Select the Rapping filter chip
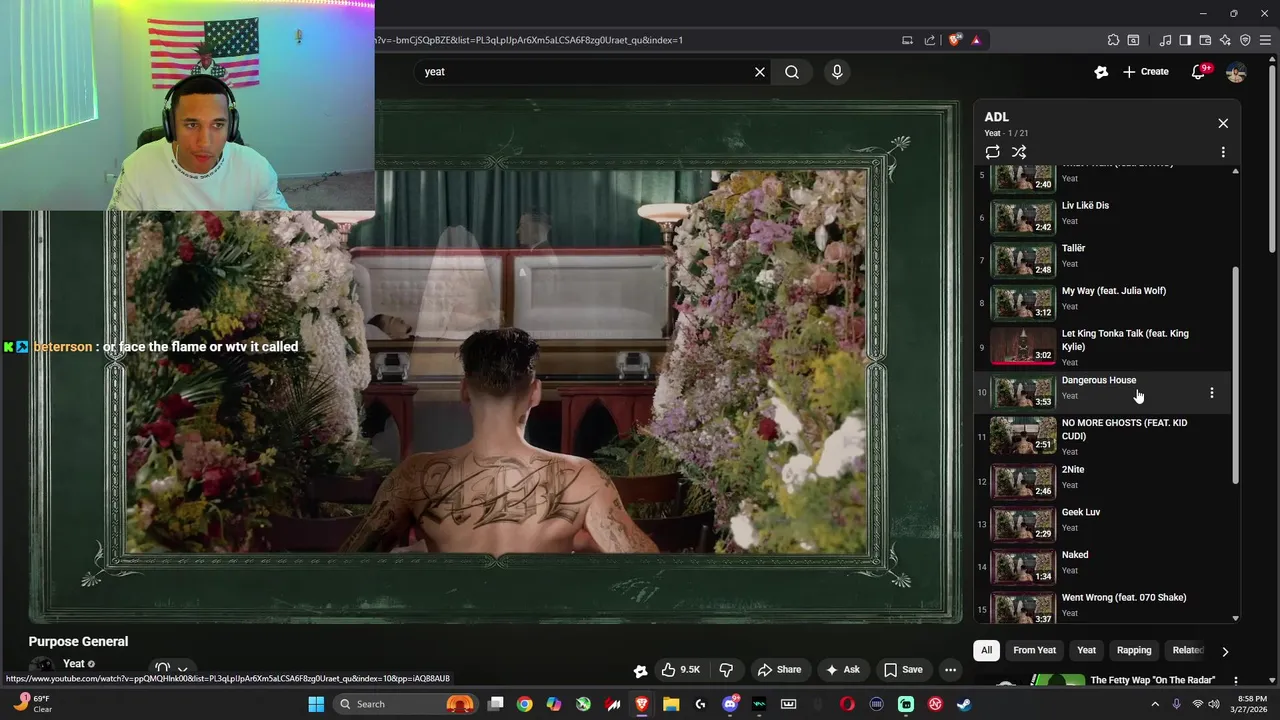 (x=1134, y=650)
